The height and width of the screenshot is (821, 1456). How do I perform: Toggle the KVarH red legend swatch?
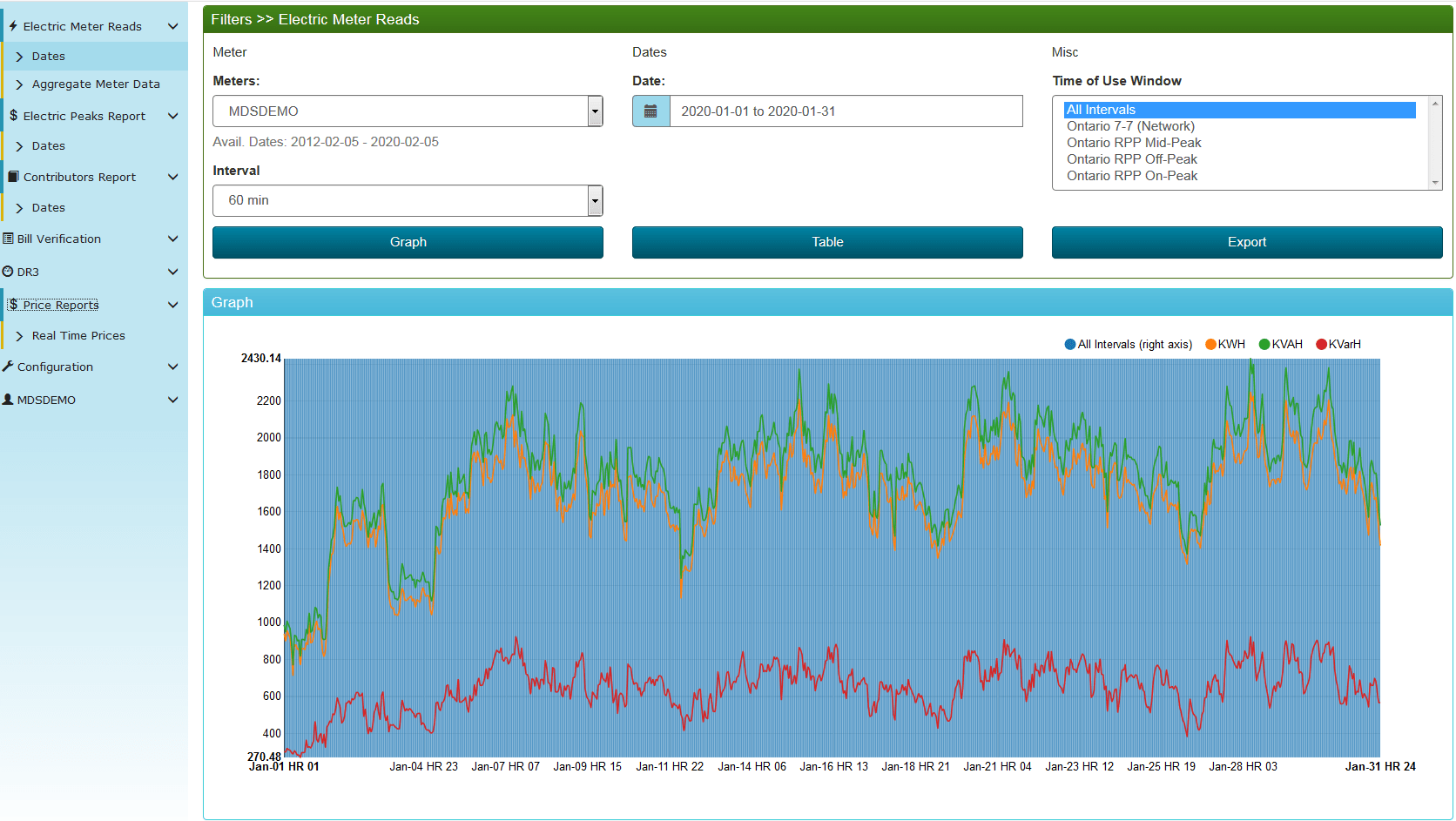(x=1321, y=345)
